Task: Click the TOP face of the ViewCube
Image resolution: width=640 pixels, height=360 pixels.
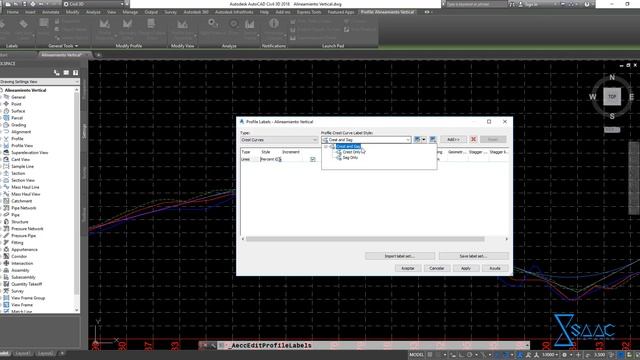Action: [x=612, y=97]
